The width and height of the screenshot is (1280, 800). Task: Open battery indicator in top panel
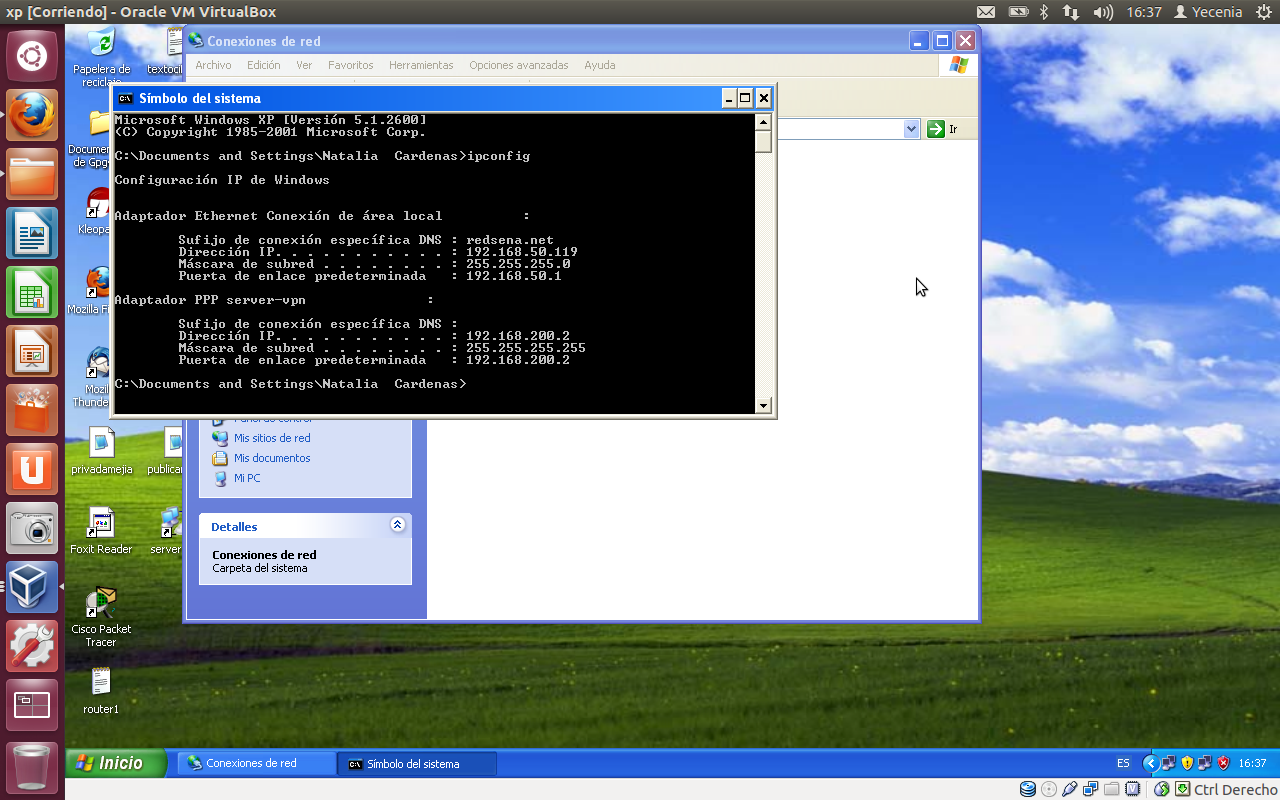click(1018, 12)
